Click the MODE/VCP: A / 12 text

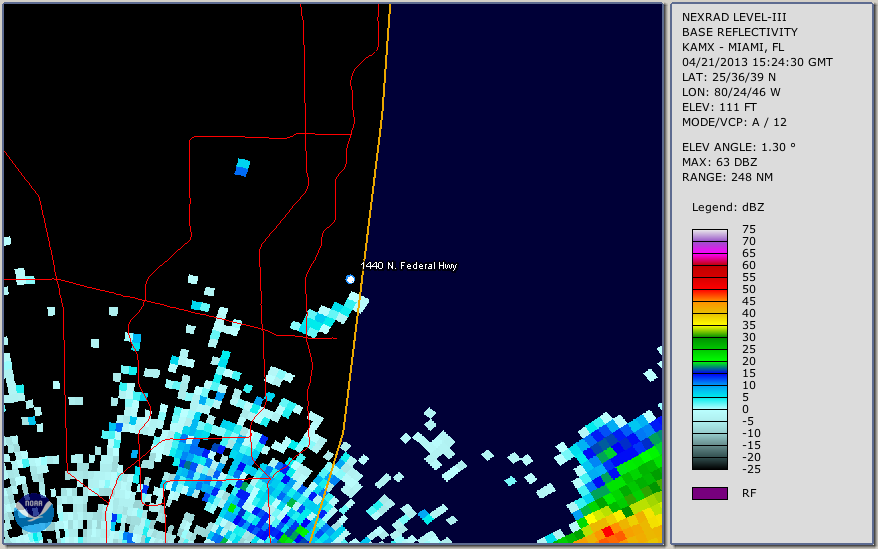click(x=734, y=122)
